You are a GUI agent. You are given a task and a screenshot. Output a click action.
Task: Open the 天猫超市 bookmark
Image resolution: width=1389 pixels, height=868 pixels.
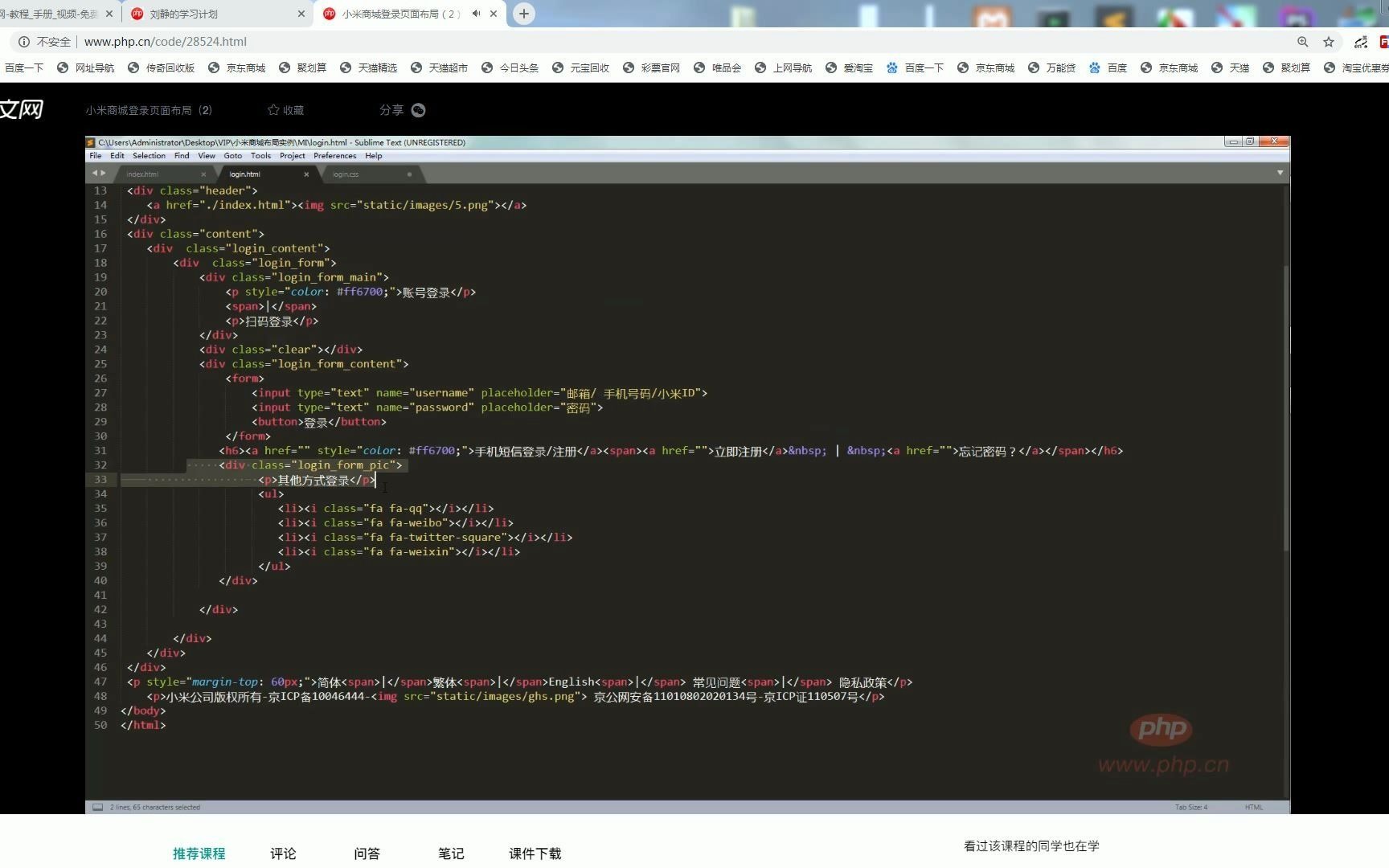[x=440, y=68]
